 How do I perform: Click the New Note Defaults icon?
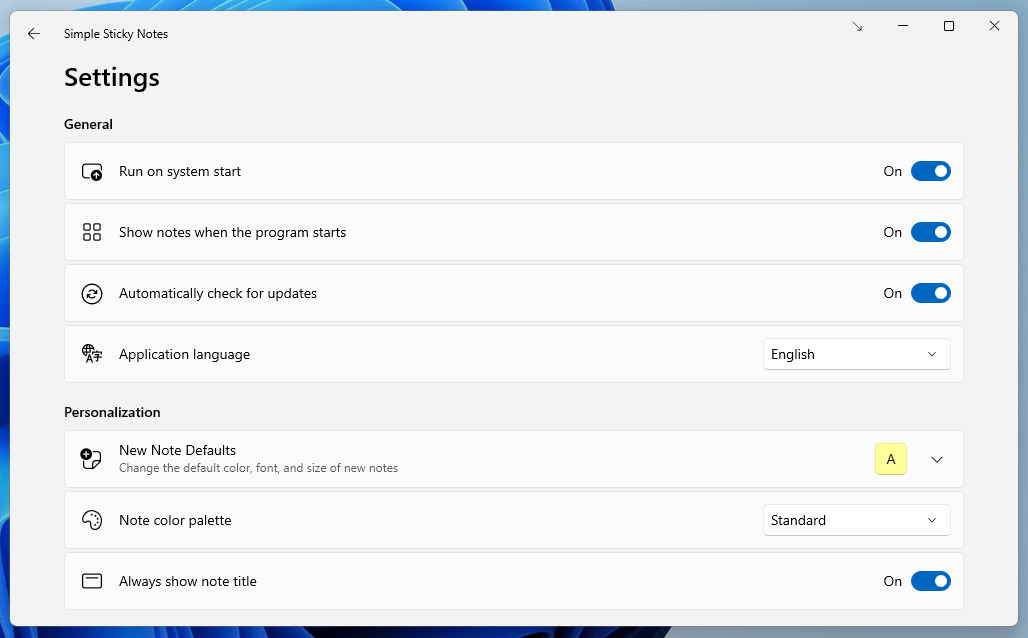tap(92, 460)
